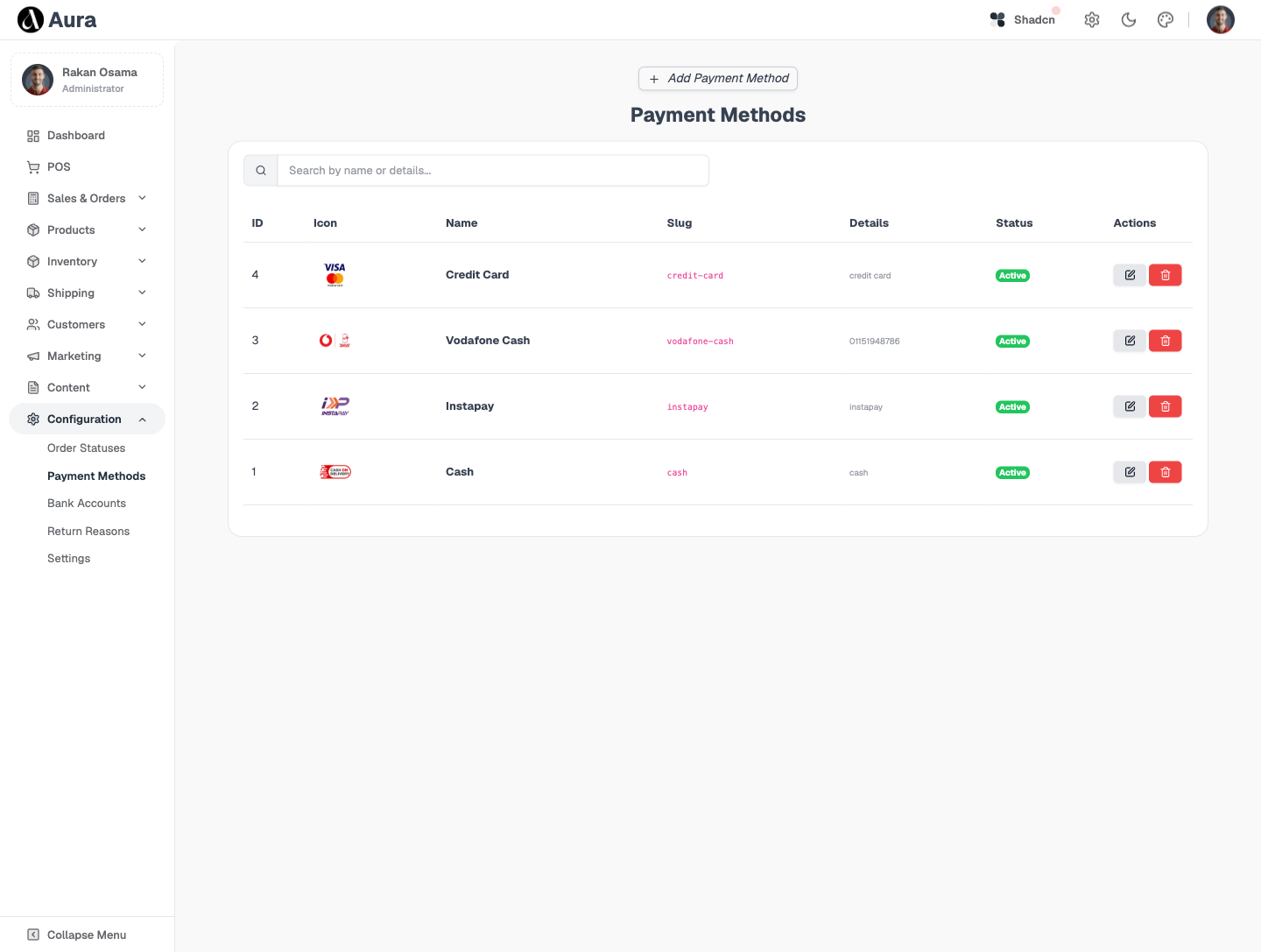The height and width of the screenshot is (952, 1261).
Task: Open Return Reasons submenu item
Action: [88, 532]
